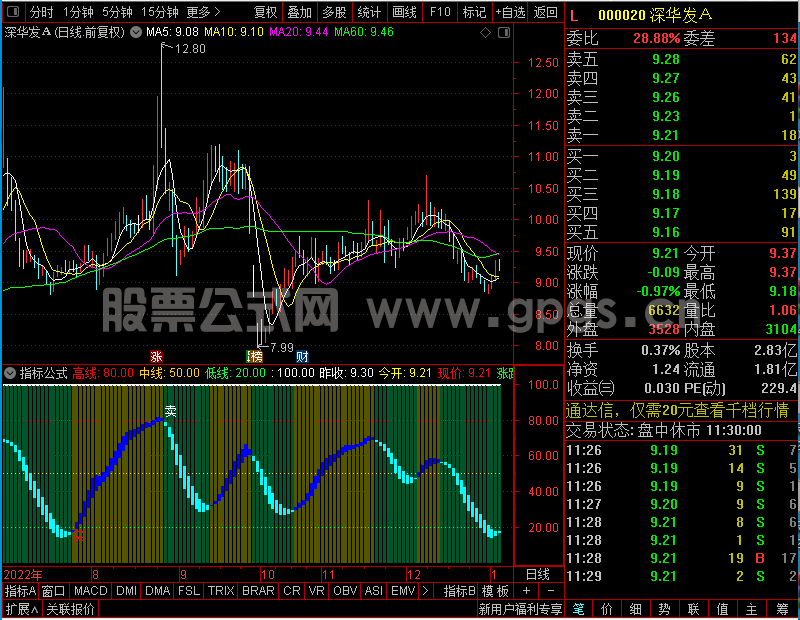Click the 叠加 overlay button
The width and height of the screenshot is (800, 620).
[x=299, y=12]
